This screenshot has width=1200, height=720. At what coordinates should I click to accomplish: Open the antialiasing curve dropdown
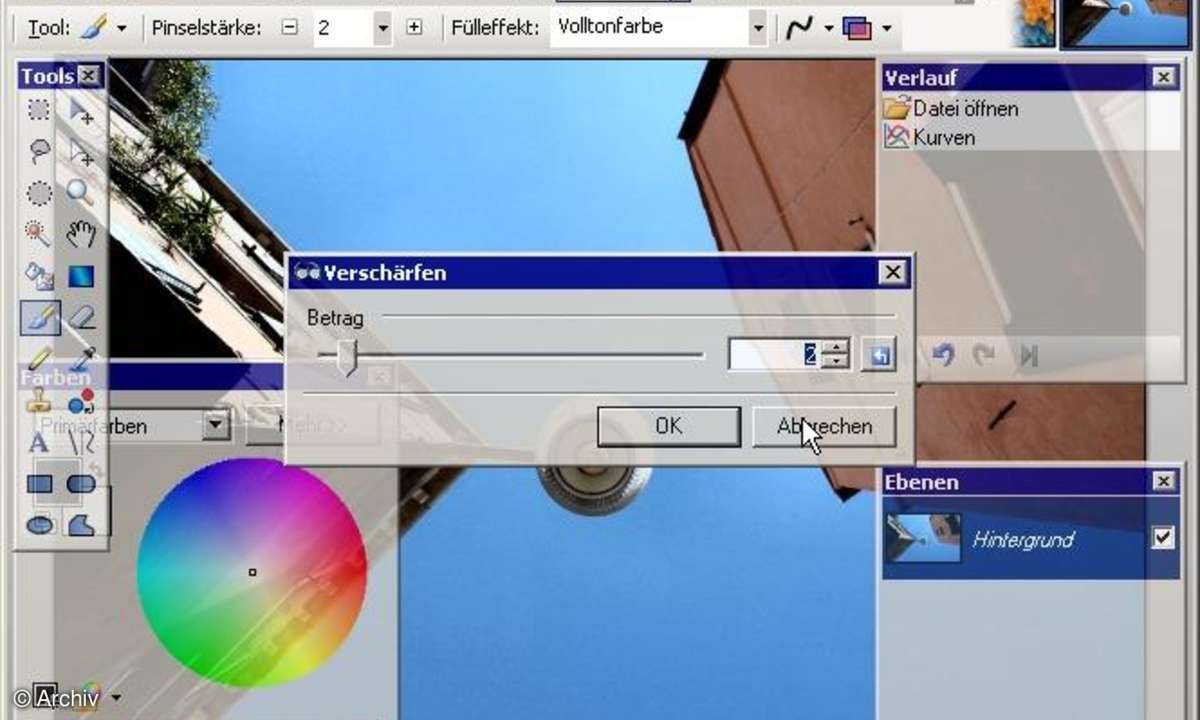click(828, 29)
